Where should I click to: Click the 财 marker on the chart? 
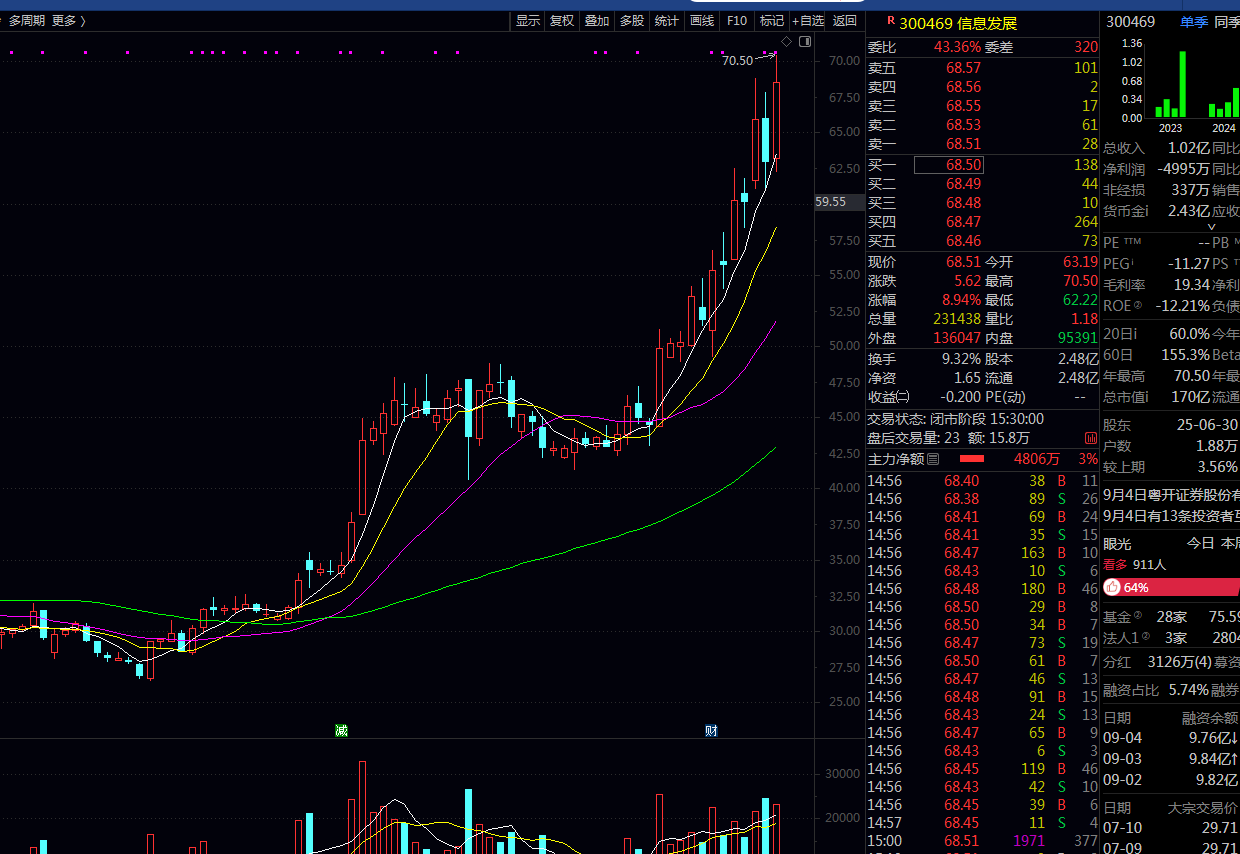pyautogui.click(x=711, y=730)
